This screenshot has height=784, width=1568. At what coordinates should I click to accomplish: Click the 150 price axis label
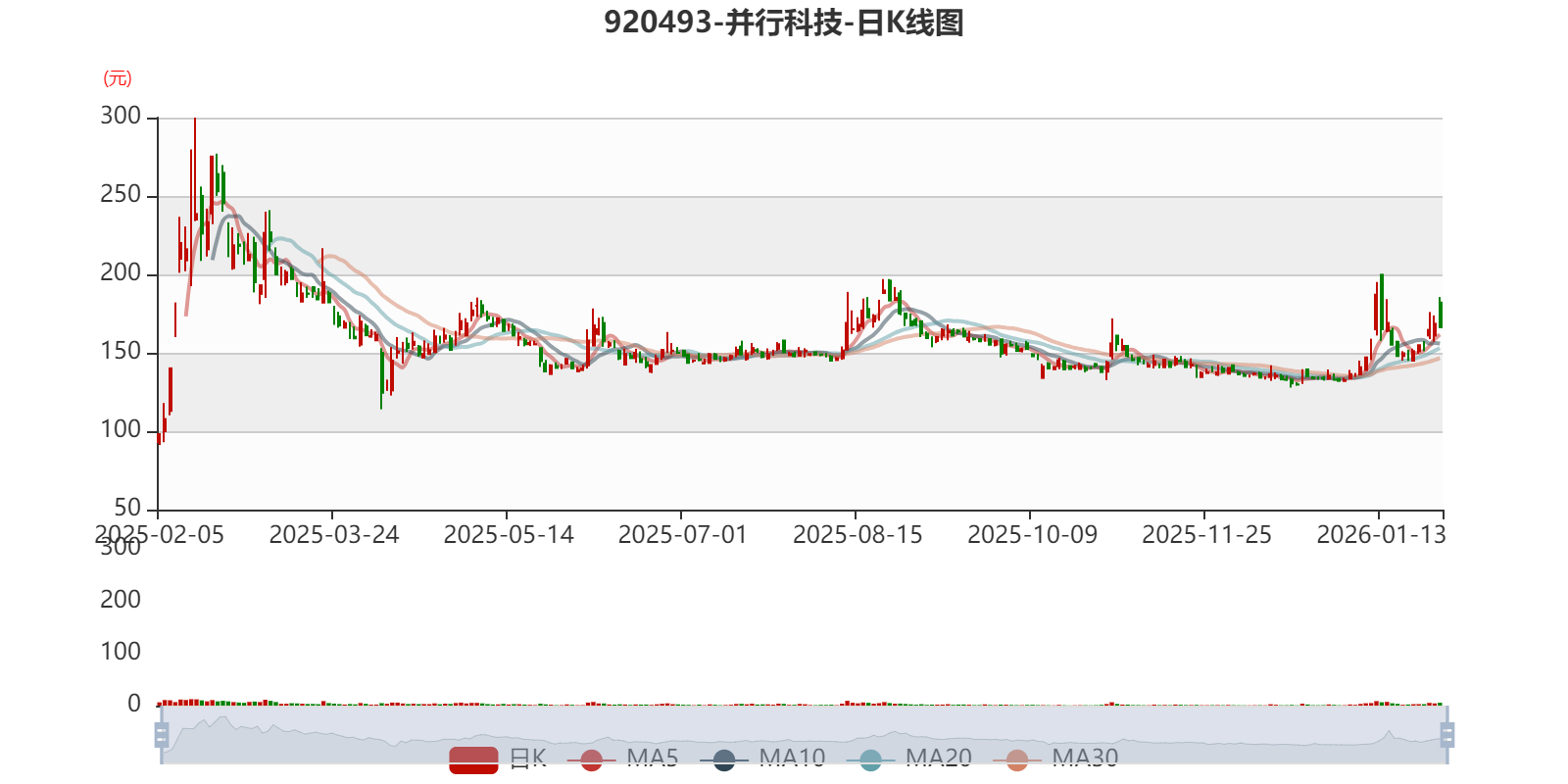coord(121,352)
